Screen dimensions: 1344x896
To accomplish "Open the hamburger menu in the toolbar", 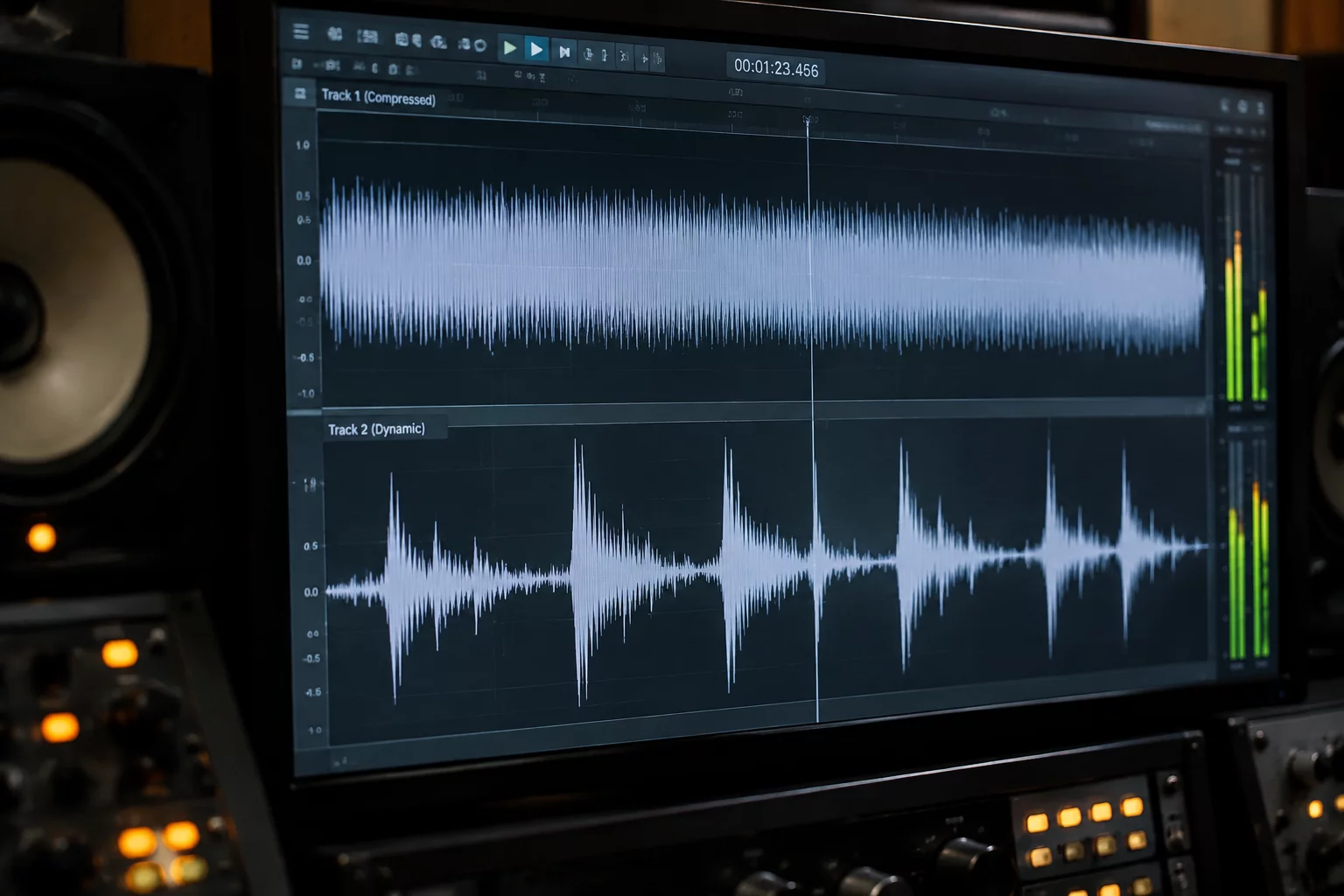I will click(301, 32).
